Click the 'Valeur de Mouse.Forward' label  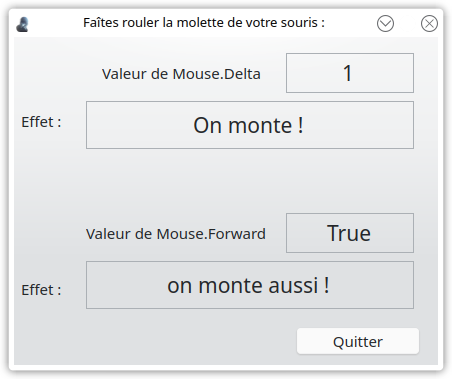(x=176, y=234)
